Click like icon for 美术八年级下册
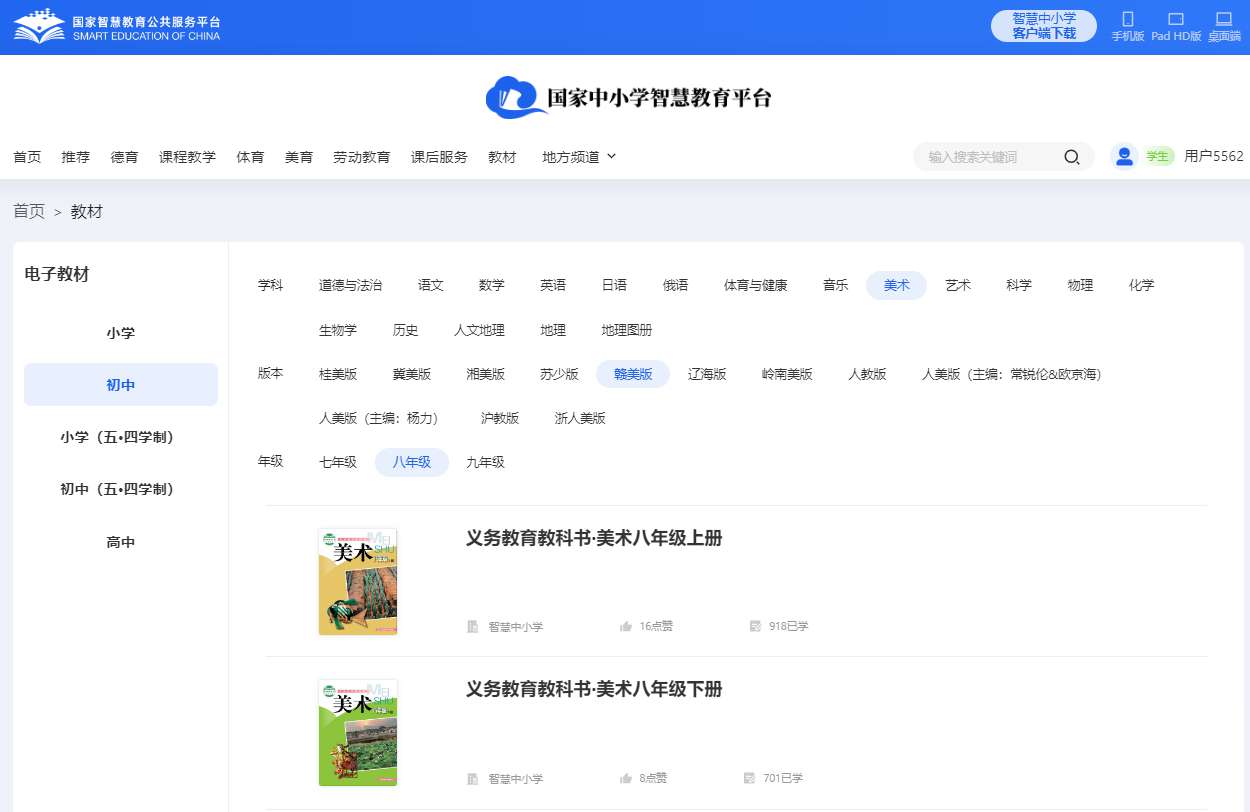 [x=626, y=778]
